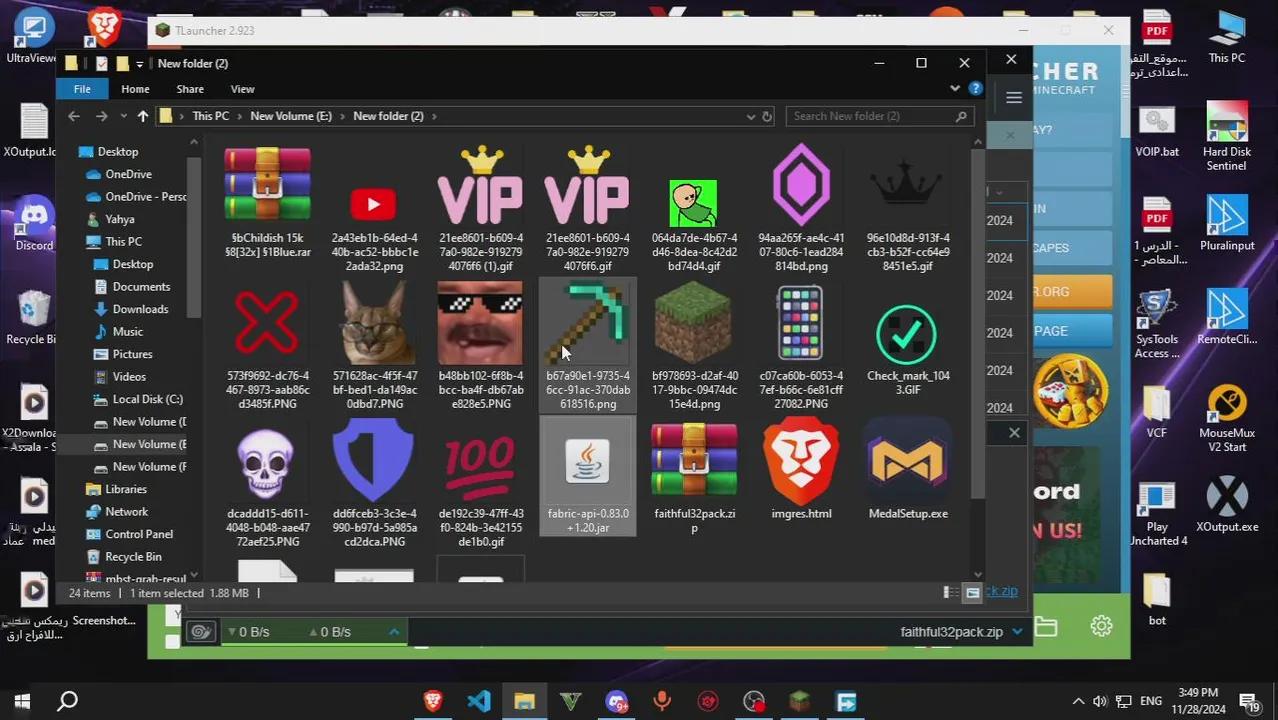Open the TLauncher hamburger menu
Image resolution: width=1278 pixels, height=720 pixels.
click(1014, 98)
